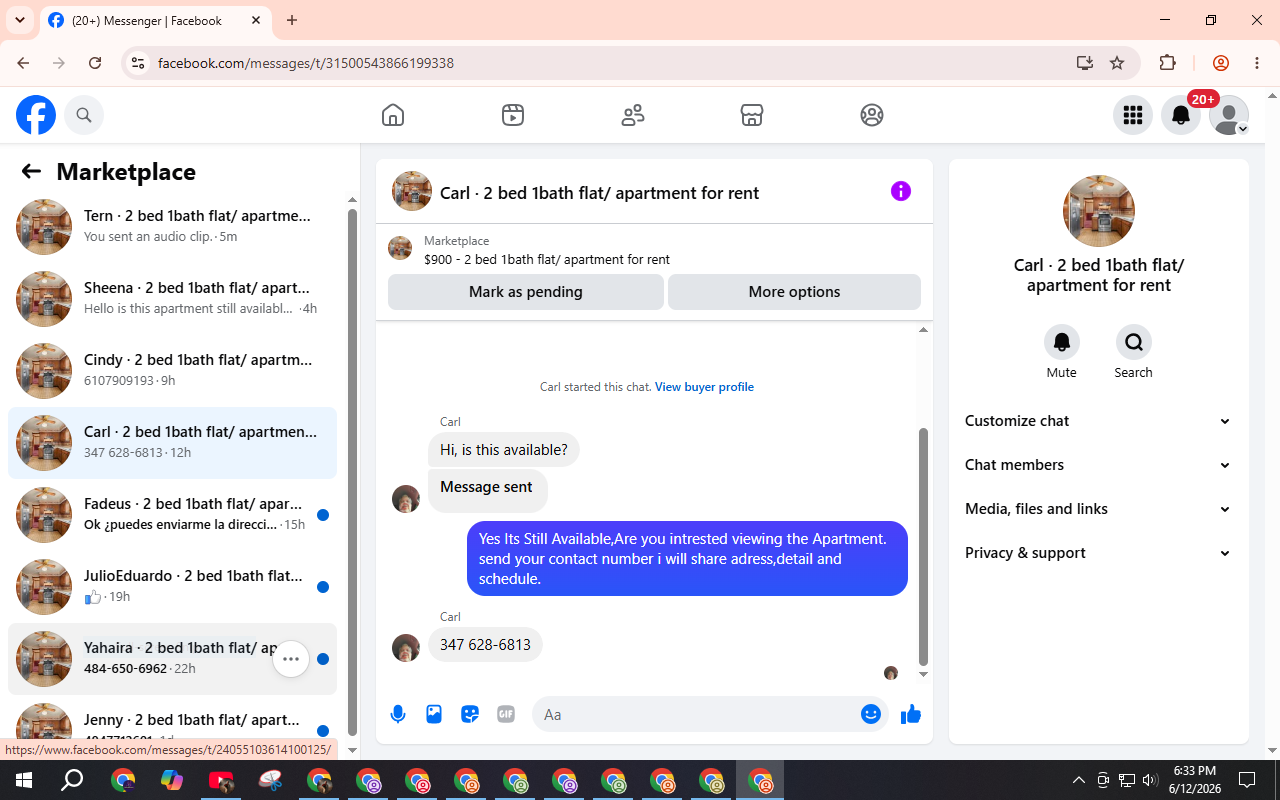This screenshot has height=800, width=1280.
Task: Open the account profile avatar menu
Action: click(x=1229, y=115)
